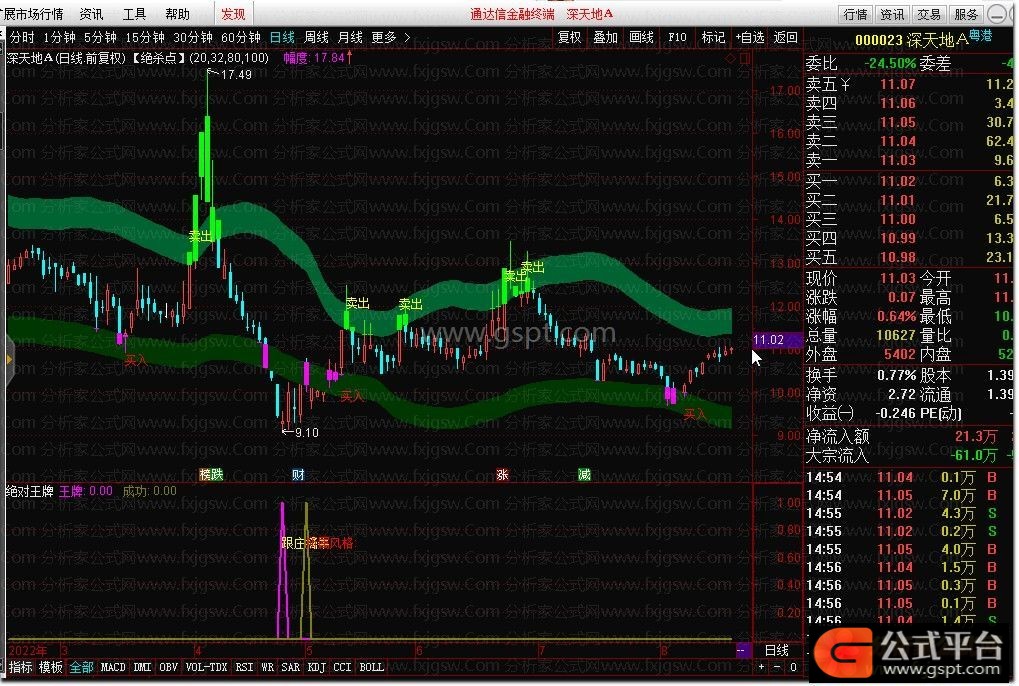
Task: Zoom out chart with the minus button
Action: 777,667
